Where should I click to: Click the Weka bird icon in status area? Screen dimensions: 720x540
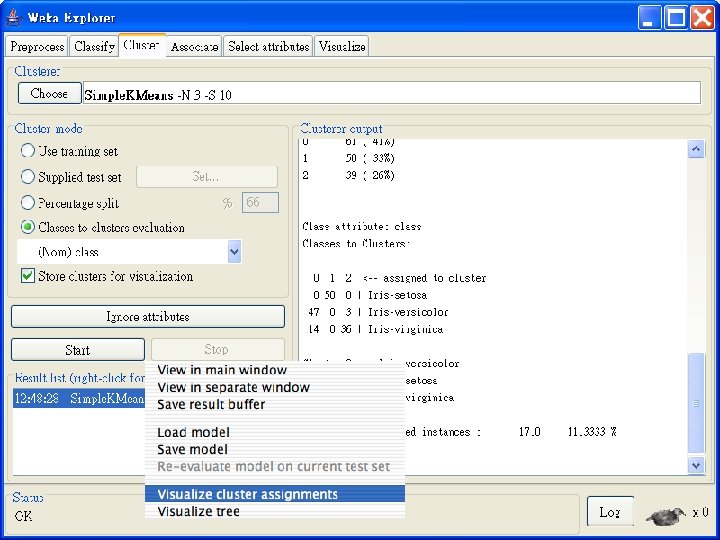[666, 515]
